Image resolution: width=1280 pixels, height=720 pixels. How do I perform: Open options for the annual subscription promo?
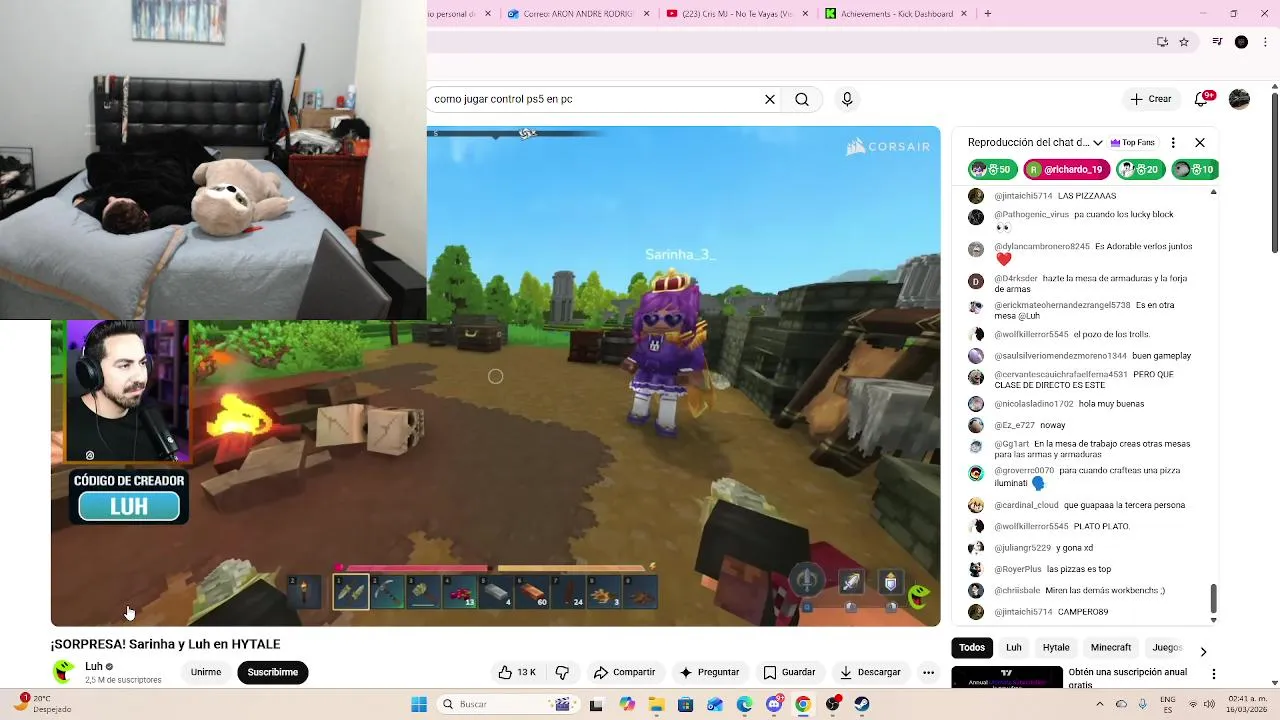[1214, 675]
